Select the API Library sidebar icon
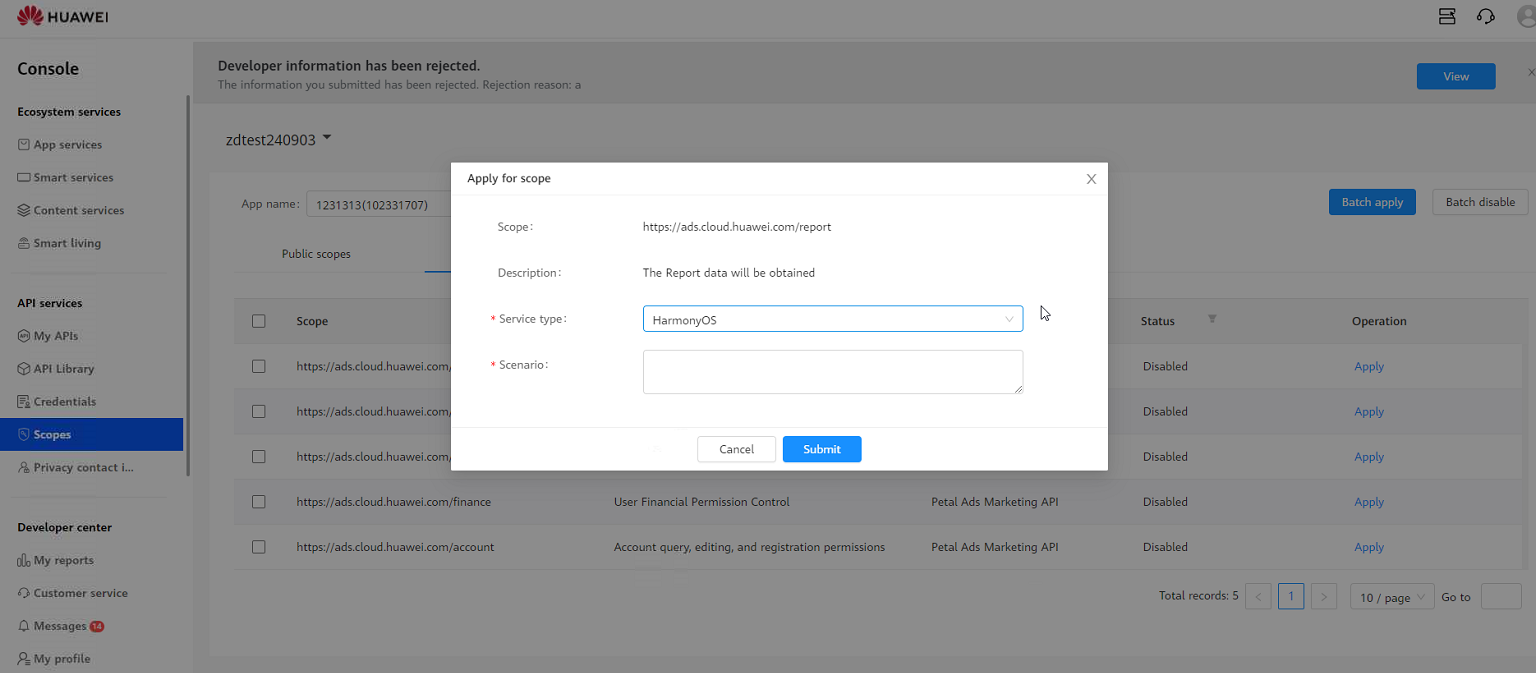 [x=22, y=368]
